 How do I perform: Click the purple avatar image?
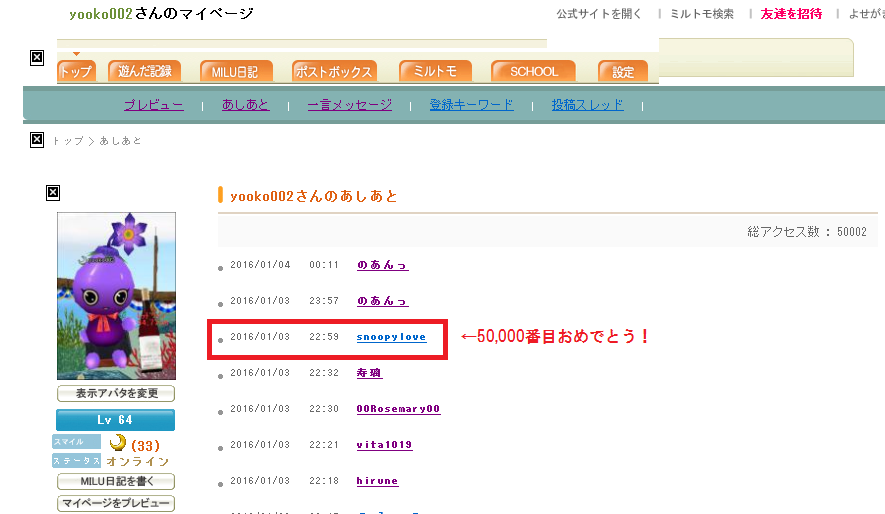click(x=116, y=296)
